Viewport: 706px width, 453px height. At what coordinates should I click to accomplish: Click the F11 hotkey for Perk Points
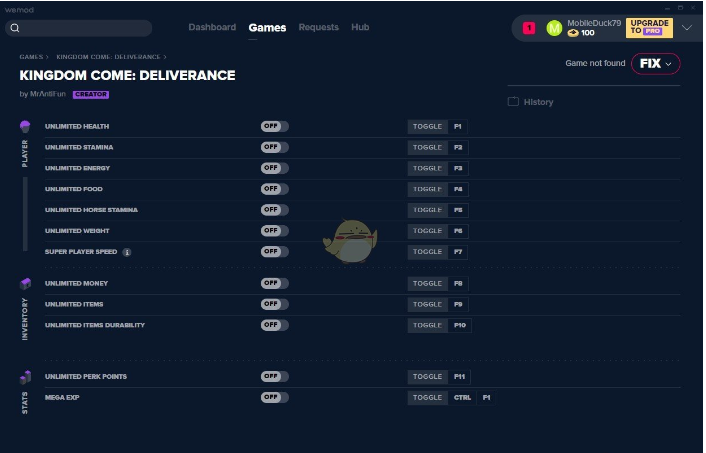tap(459, 376)
